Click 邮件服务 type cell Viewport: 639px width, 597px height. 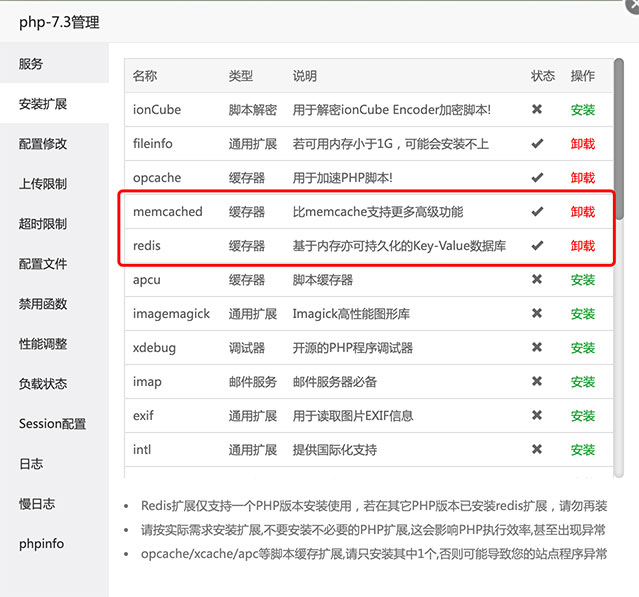[253, 382]
